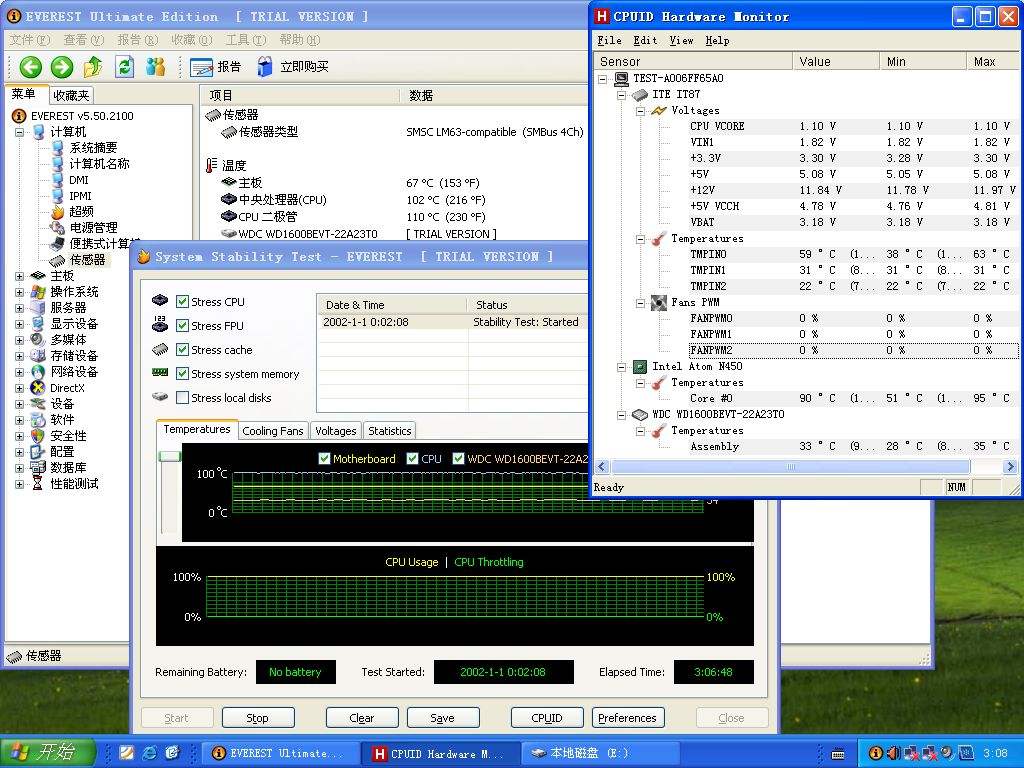Click the Refresh icon in EVEREST toolbar
This screenshot has width=1024, height=768.
click(x=124, y=67)
